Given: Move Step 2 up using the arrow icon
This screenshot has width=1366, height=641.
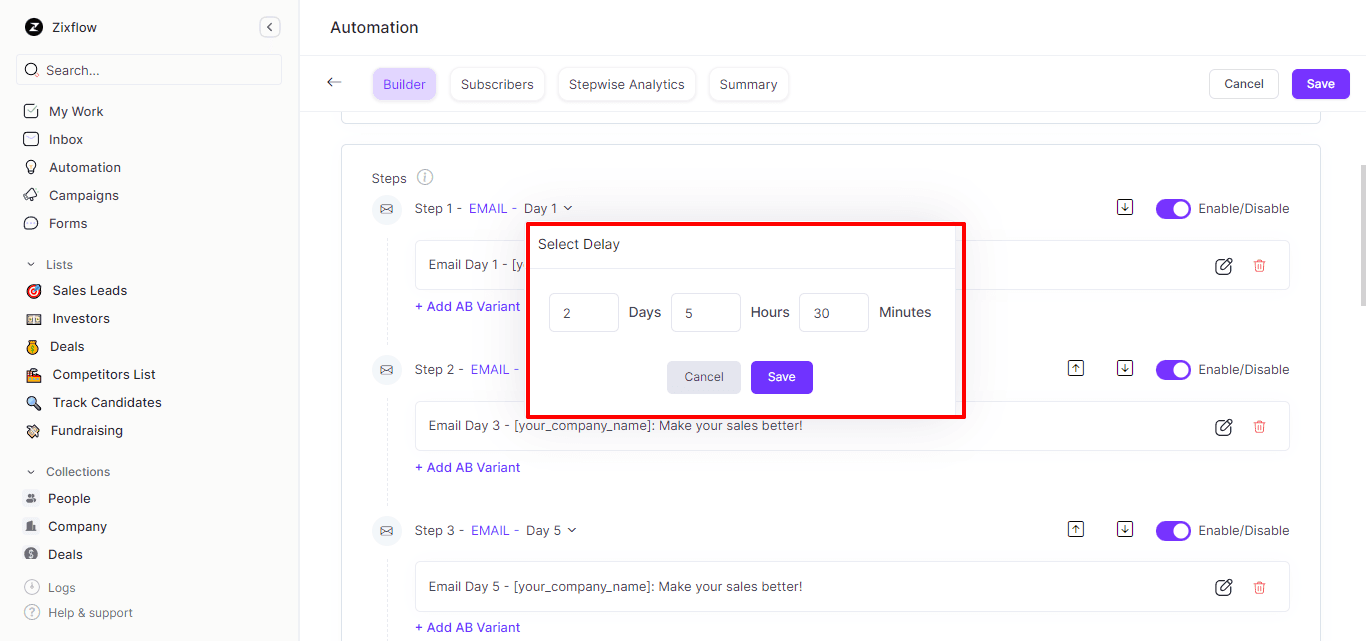Looking at the screenshot, I should (1076, 368).
